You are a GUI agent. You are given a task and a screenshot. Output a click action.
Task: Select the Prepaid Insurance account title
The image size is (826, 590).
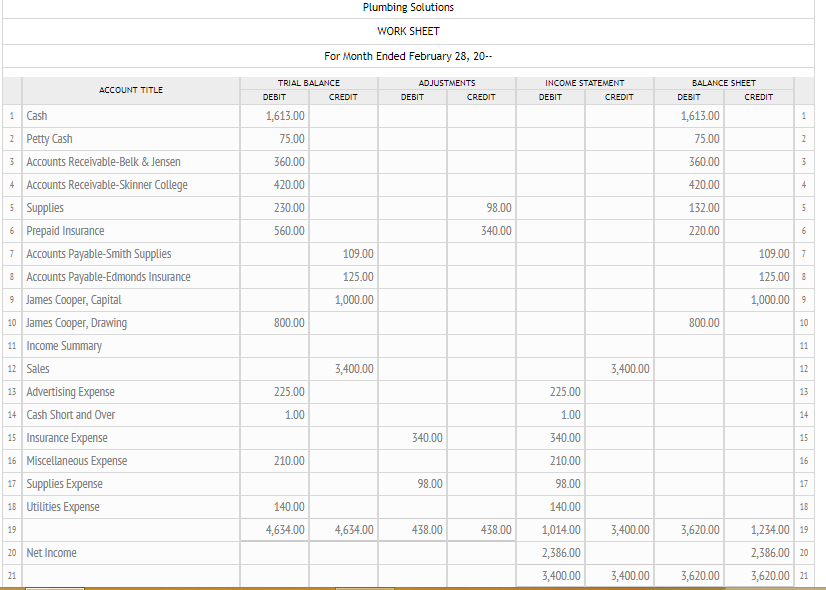click(131, 231)
